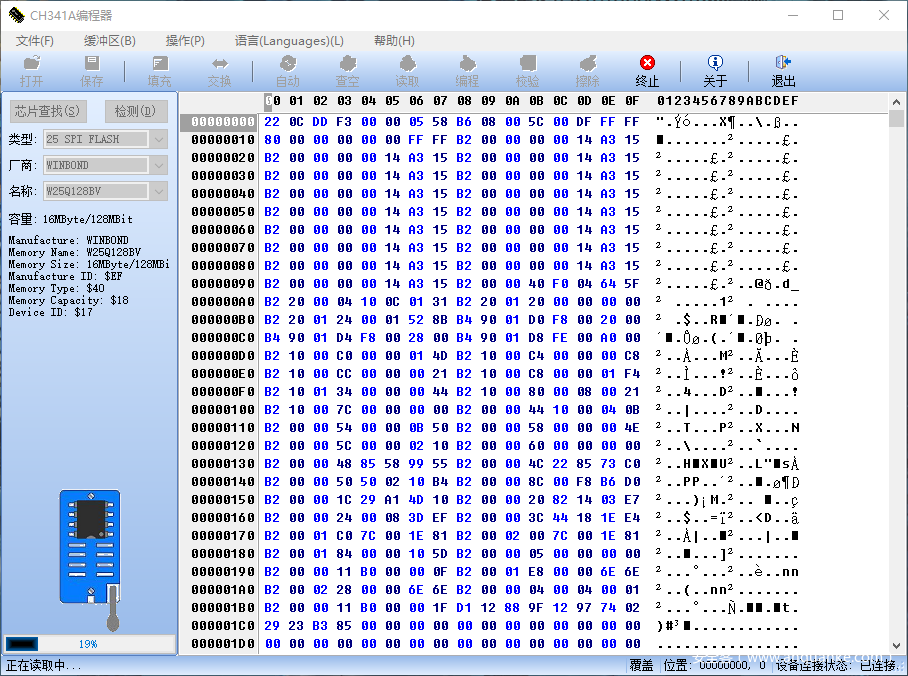Expand the 厂商 dropdown showing WINBOND
Image resolution: width=908 pixels, height=676 pixels.
[158, 165]
